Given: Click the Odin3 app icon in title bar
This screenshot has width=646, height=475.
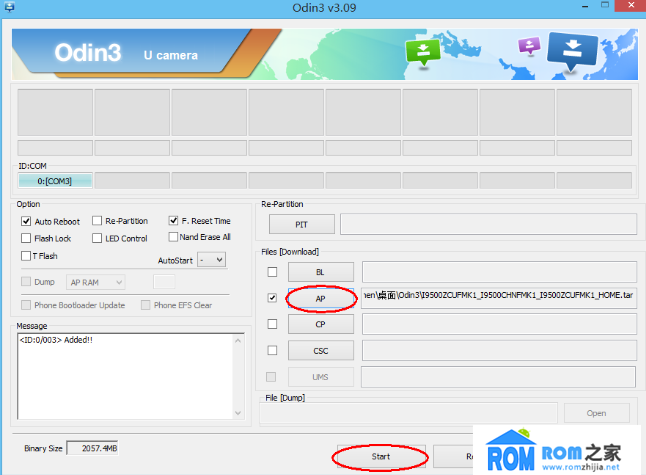Looking at the screenshot, I should (9, 7).
